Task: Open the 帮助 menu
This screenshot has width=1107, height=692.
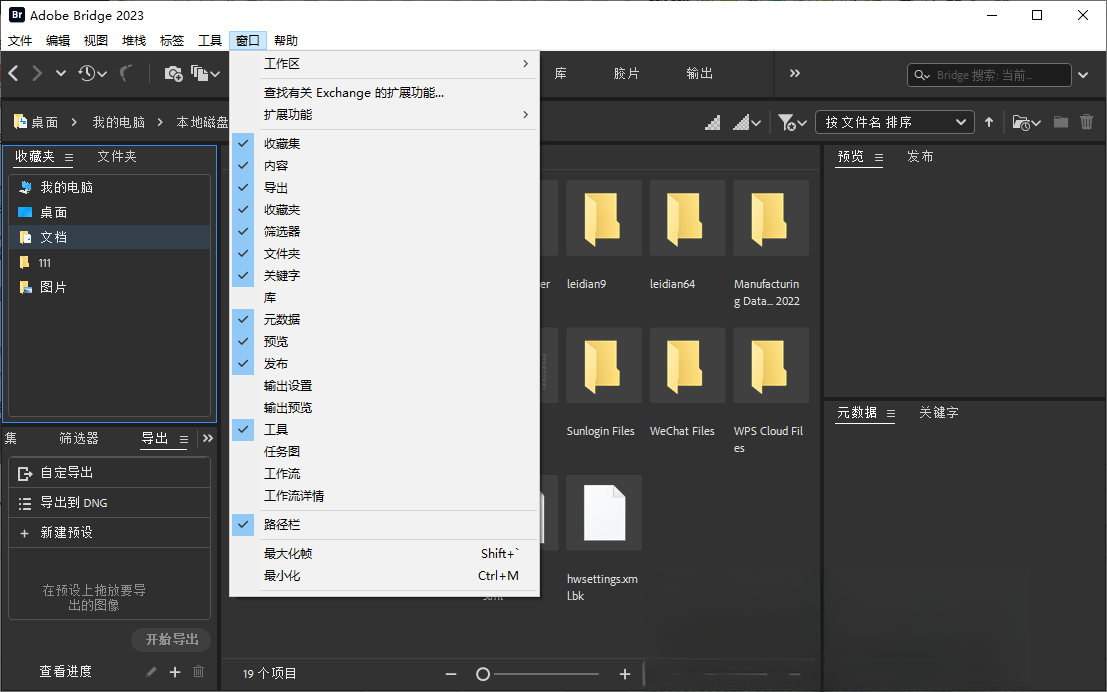Action: click(286, 40)
